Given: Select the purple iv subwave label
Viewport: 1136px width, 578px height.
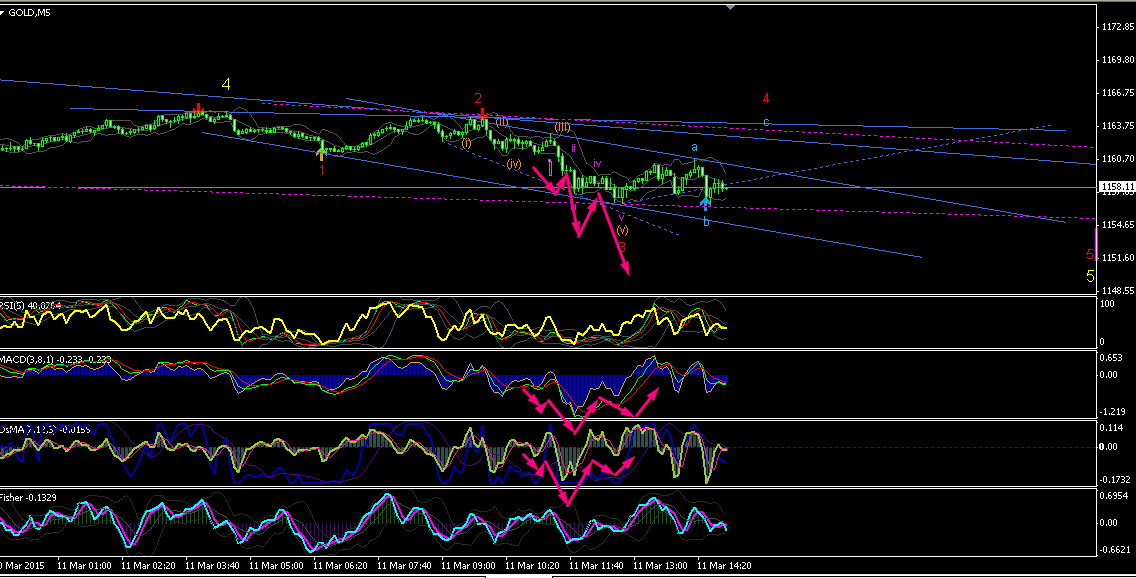Looking at the screenshot, I should (597, 164).
